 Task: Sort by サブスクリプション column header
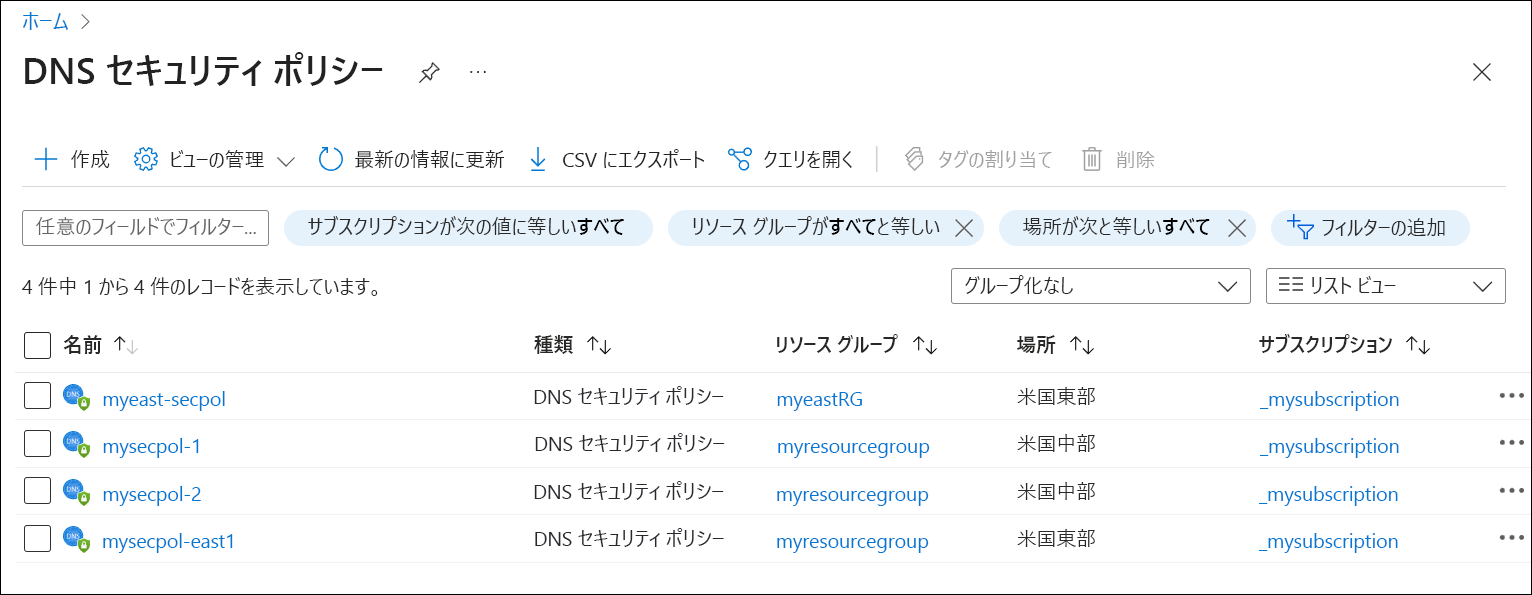pyautogui.click(x=1345, y=345)
